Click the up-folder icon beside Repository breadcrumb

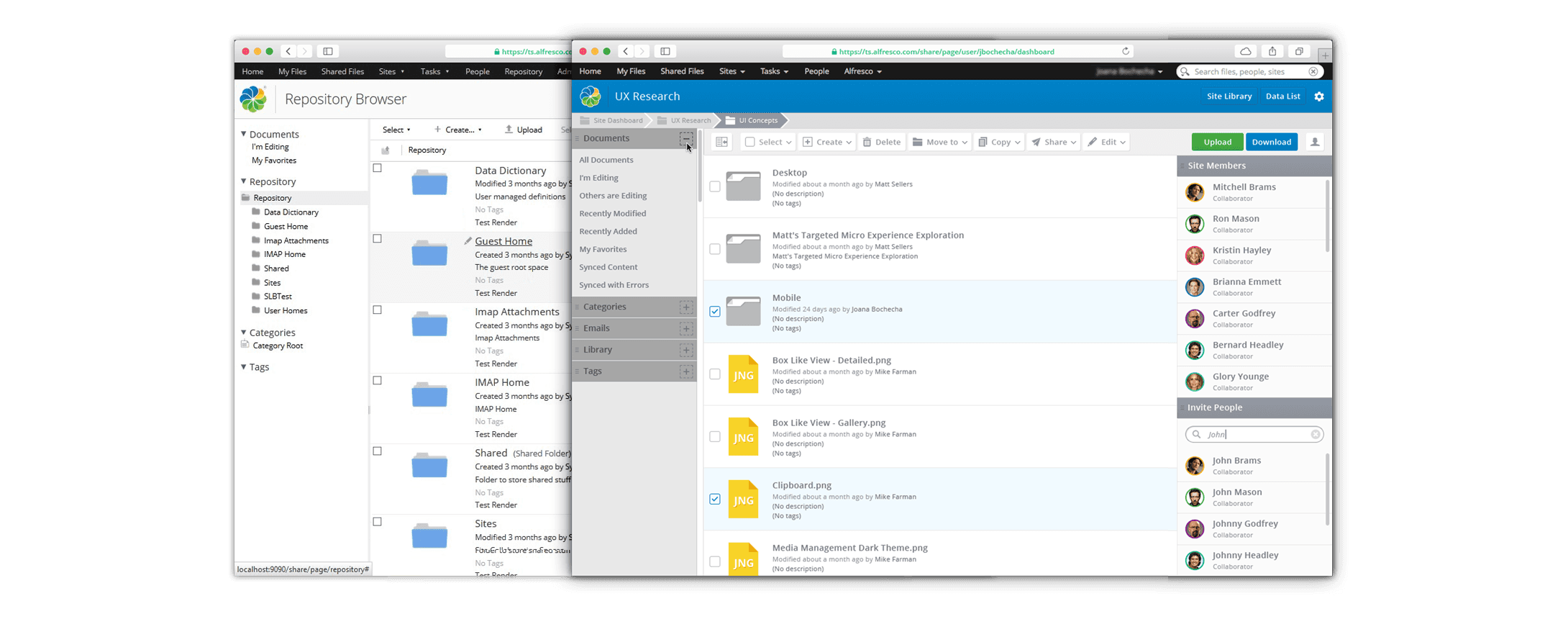pos(386,150)
